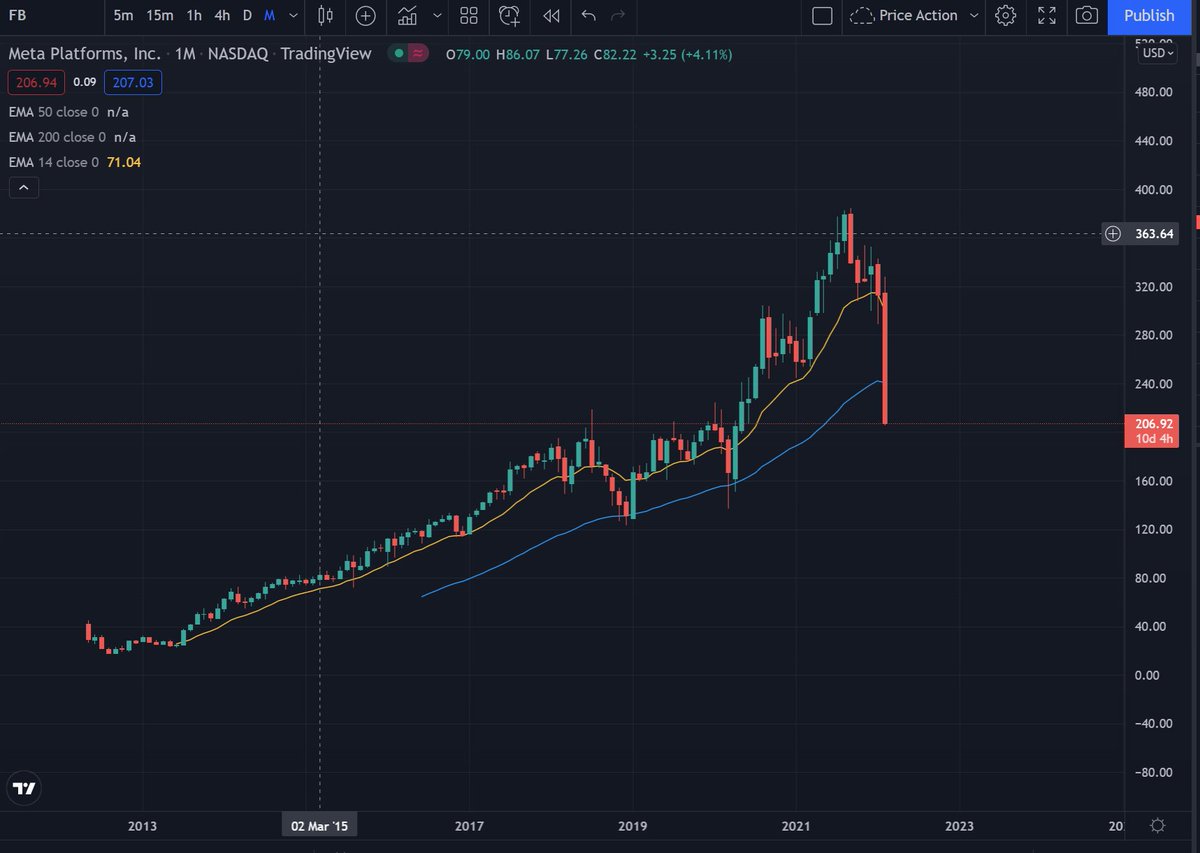Click the EMA 14 value 71.04
Viewport: 1200px width, 853px height.
click(124, 162)
